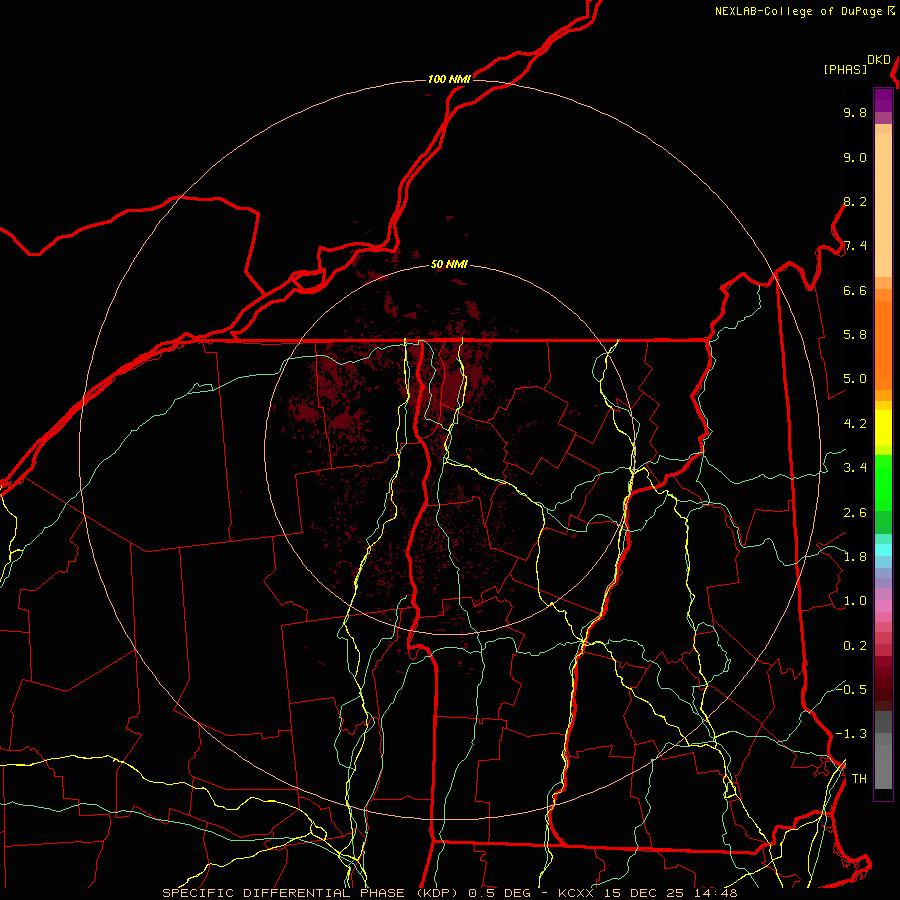Click the 1.0 value on the color scale
This screenshot has height=900, width=900.
pyautogui.click(x=855, y=601)
